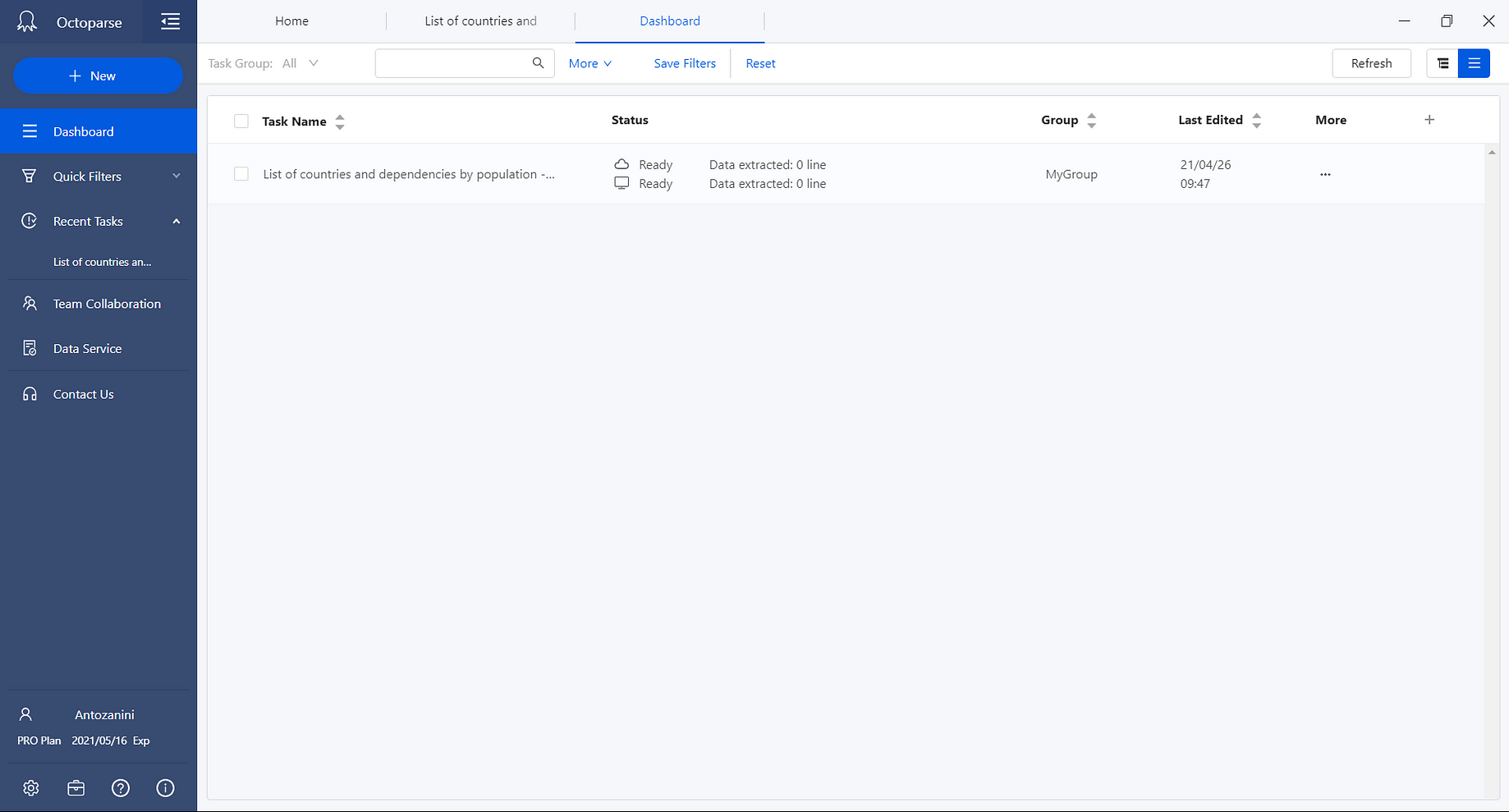This screenshot has height=812, width=1509.
Task: Click the search magnifier icon
Action: 538,63
